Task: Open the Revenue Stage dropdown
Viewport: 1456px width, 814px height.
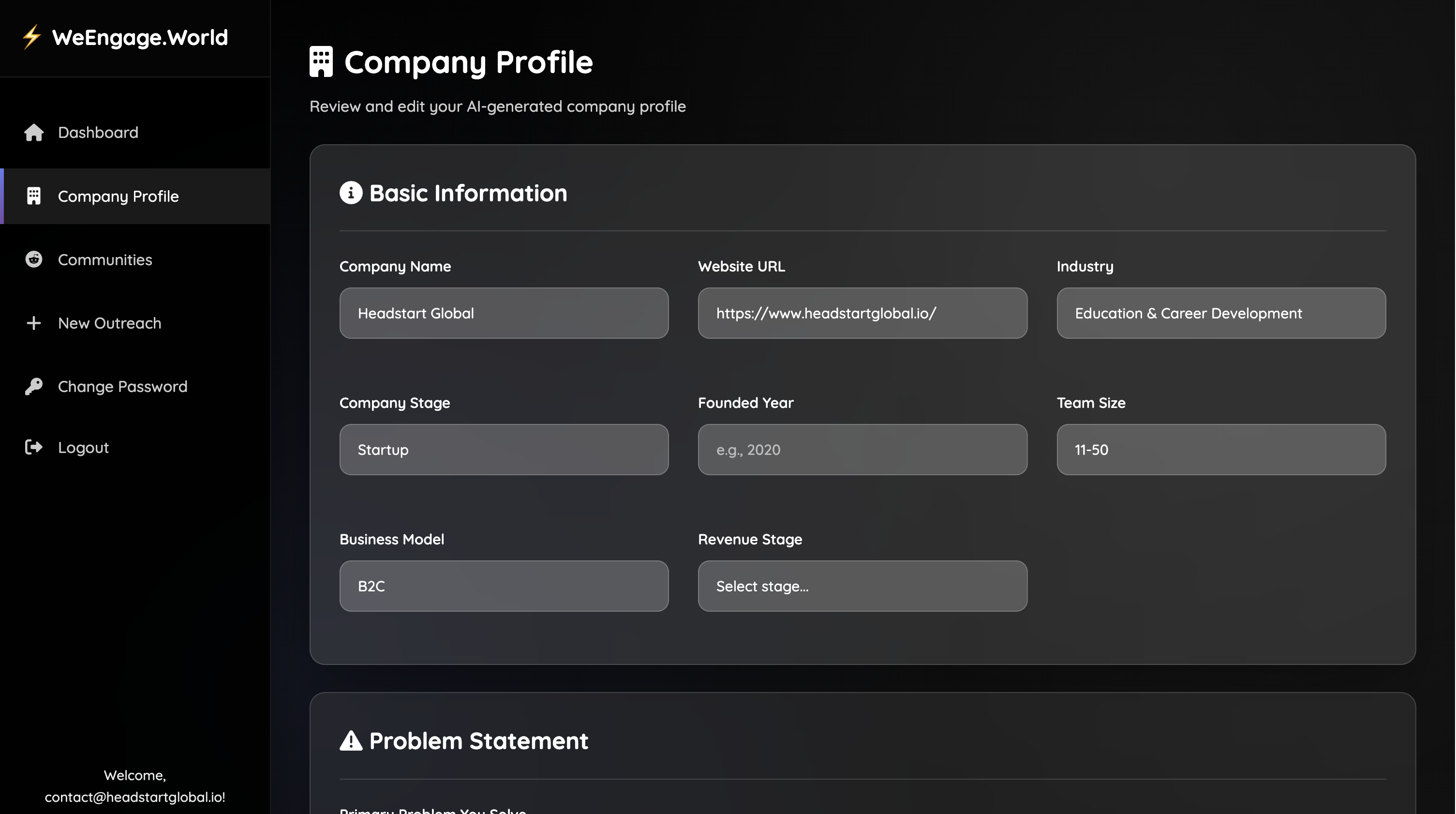Action: point(862,586)
